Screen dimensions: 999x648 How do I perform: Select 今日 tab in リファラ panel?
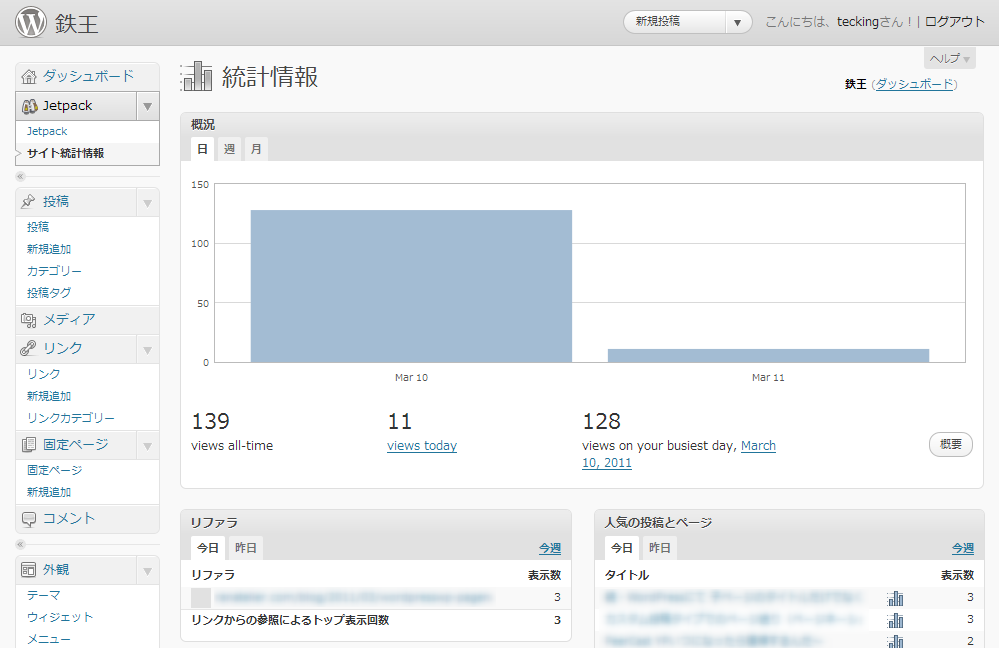(x=208, y=548)
